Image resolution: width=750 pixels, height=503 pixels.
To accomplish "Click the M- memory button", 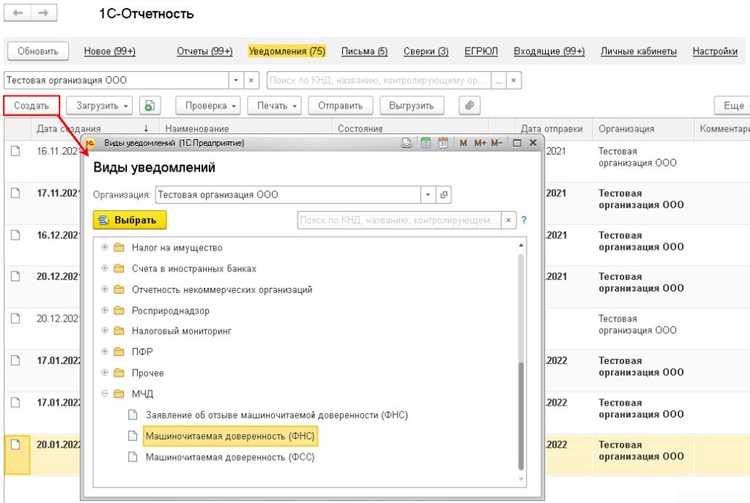I will (496, 142).
